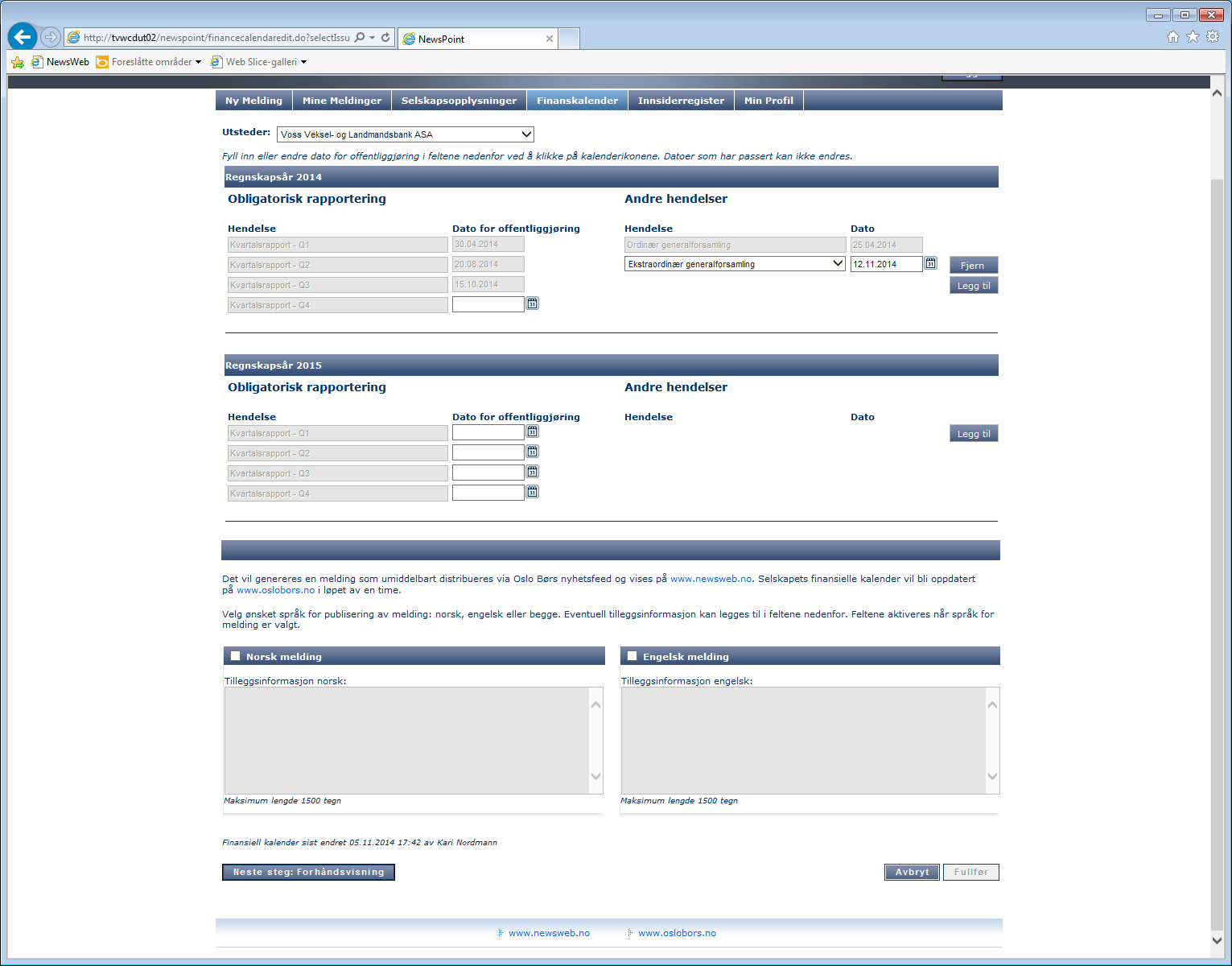
Task: Expand Web Slice-galleri dropdown
Action: (x=303, y=62)
